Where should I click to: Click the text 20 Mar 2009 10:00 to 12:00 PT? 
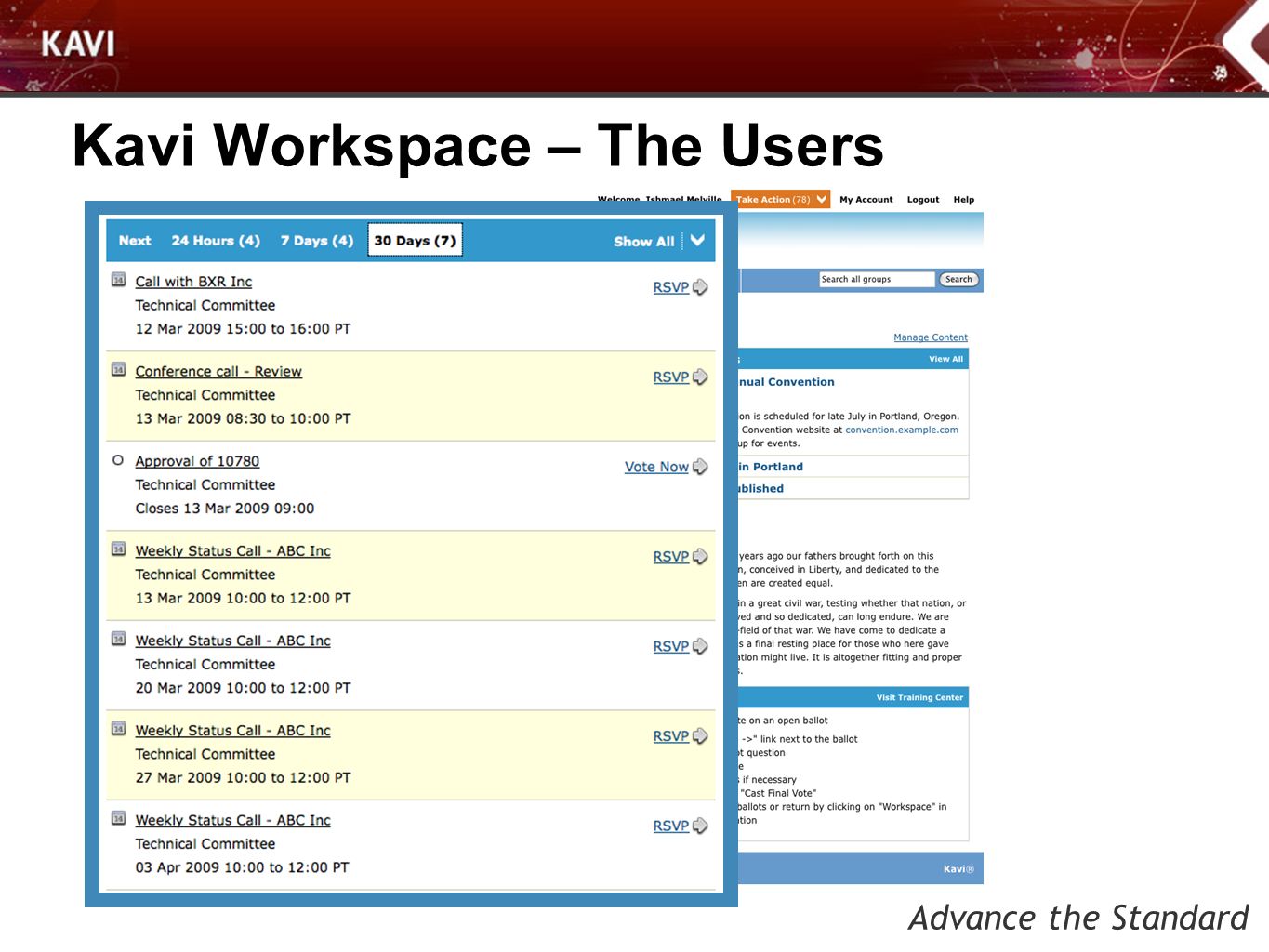tap(244, 688)
